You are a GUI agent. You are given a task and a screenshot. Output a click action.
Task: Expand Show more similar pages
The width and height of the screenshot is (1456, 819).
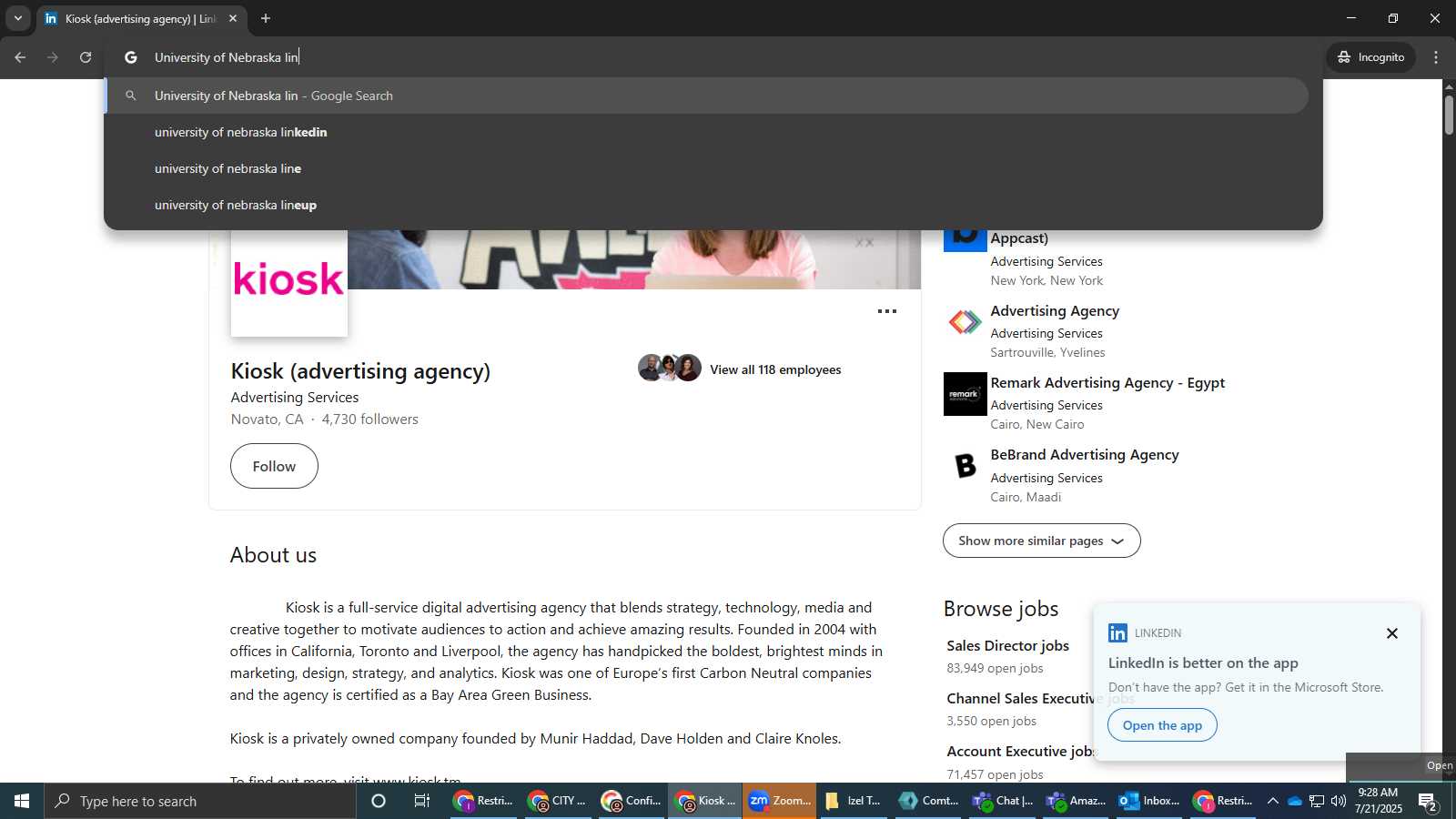[x=1041, y=541]
